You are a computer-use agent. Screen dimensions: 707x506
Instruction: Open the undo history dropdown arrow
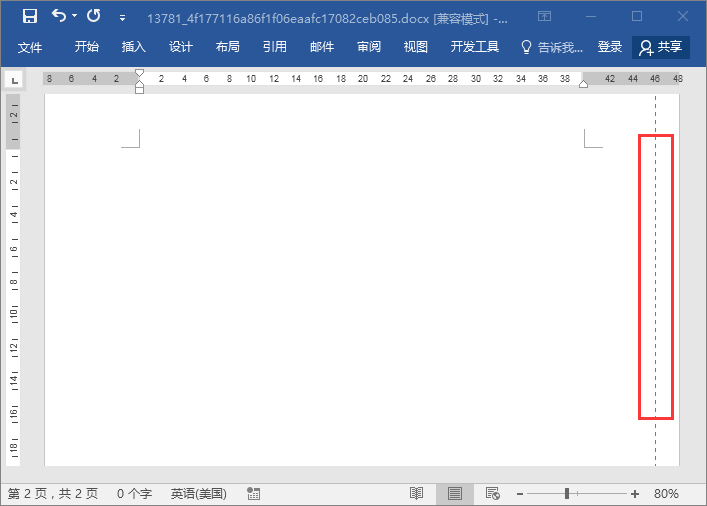click(x=75, y=16)
